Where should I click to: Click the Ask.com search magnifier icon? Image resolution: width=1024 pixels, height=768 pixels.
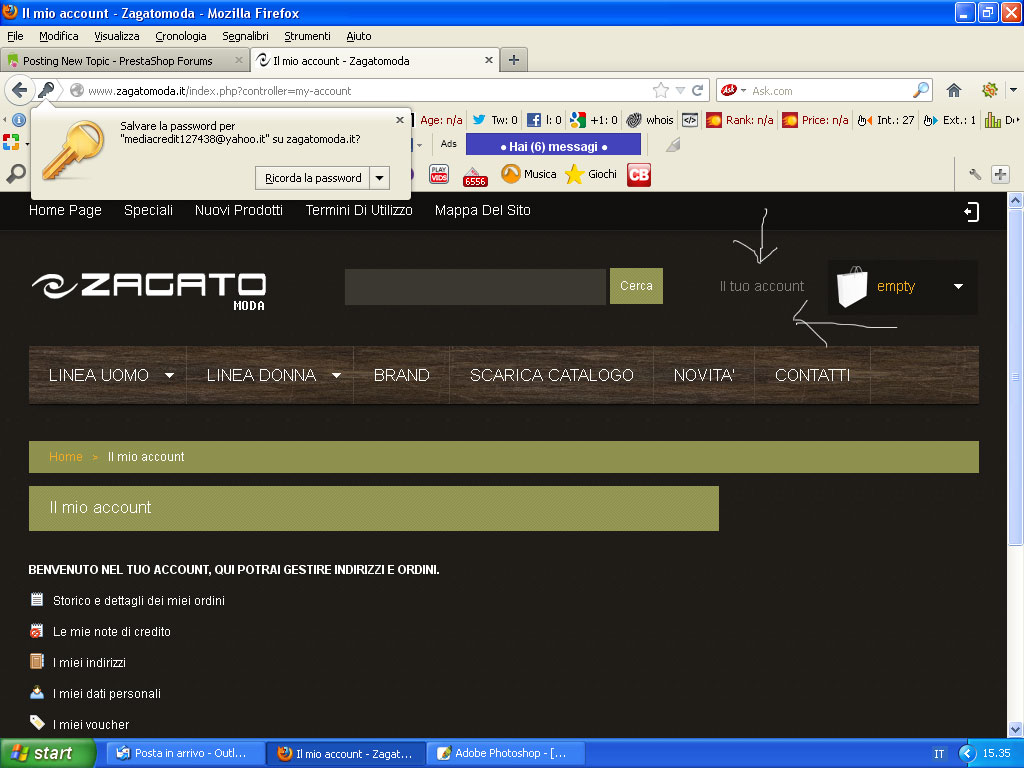(x=920, y=90)
